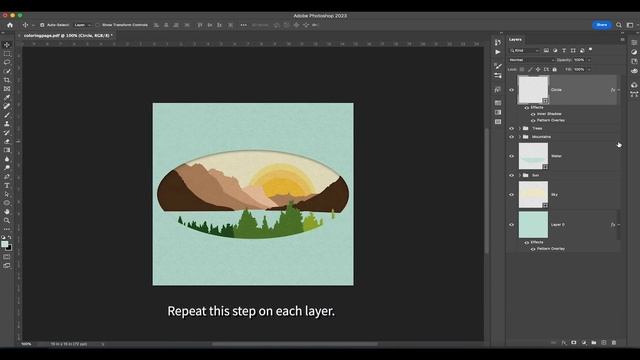Image resolution: width=640 pixels, height=360 pixels.
Task: Select the Gradient tool
Action: point(7,150)
